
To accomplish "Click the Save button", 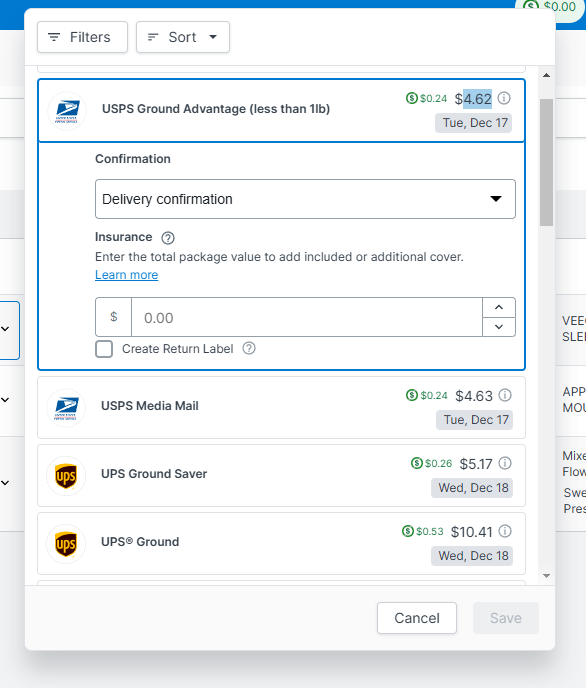I will point(506,618).
